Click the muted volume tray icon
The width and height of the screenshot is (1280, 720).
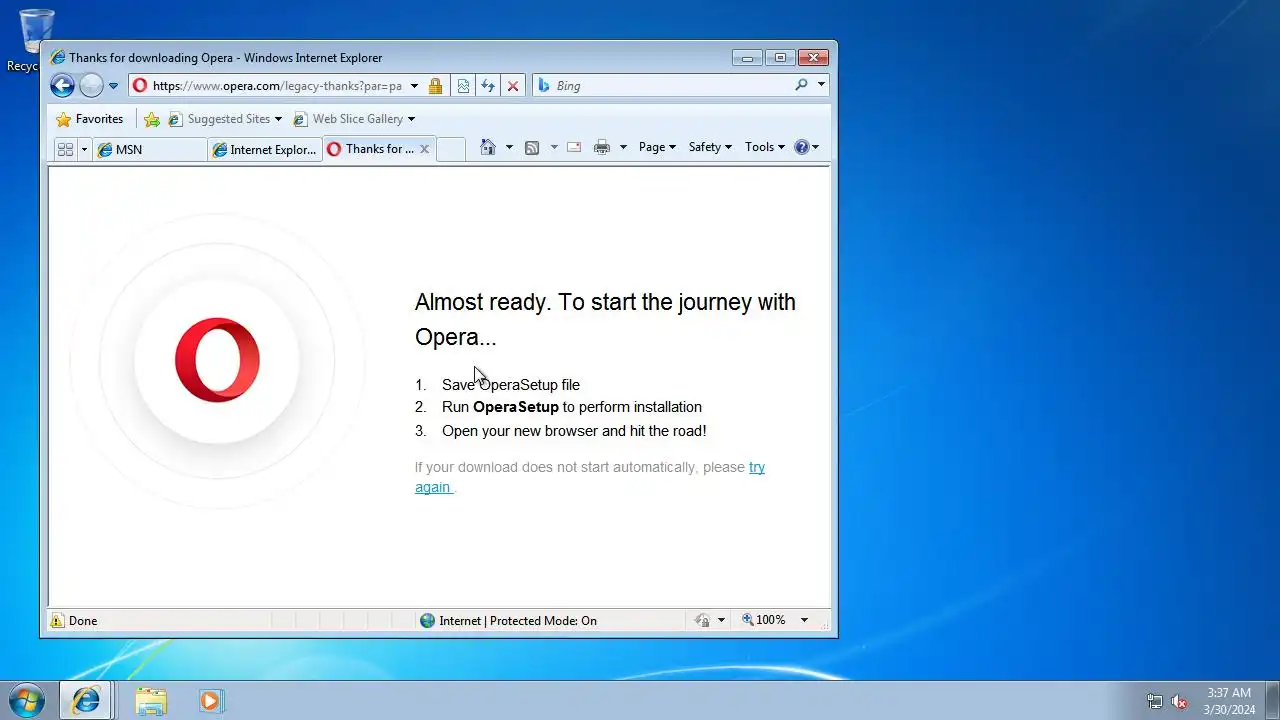pos(1179,701)
